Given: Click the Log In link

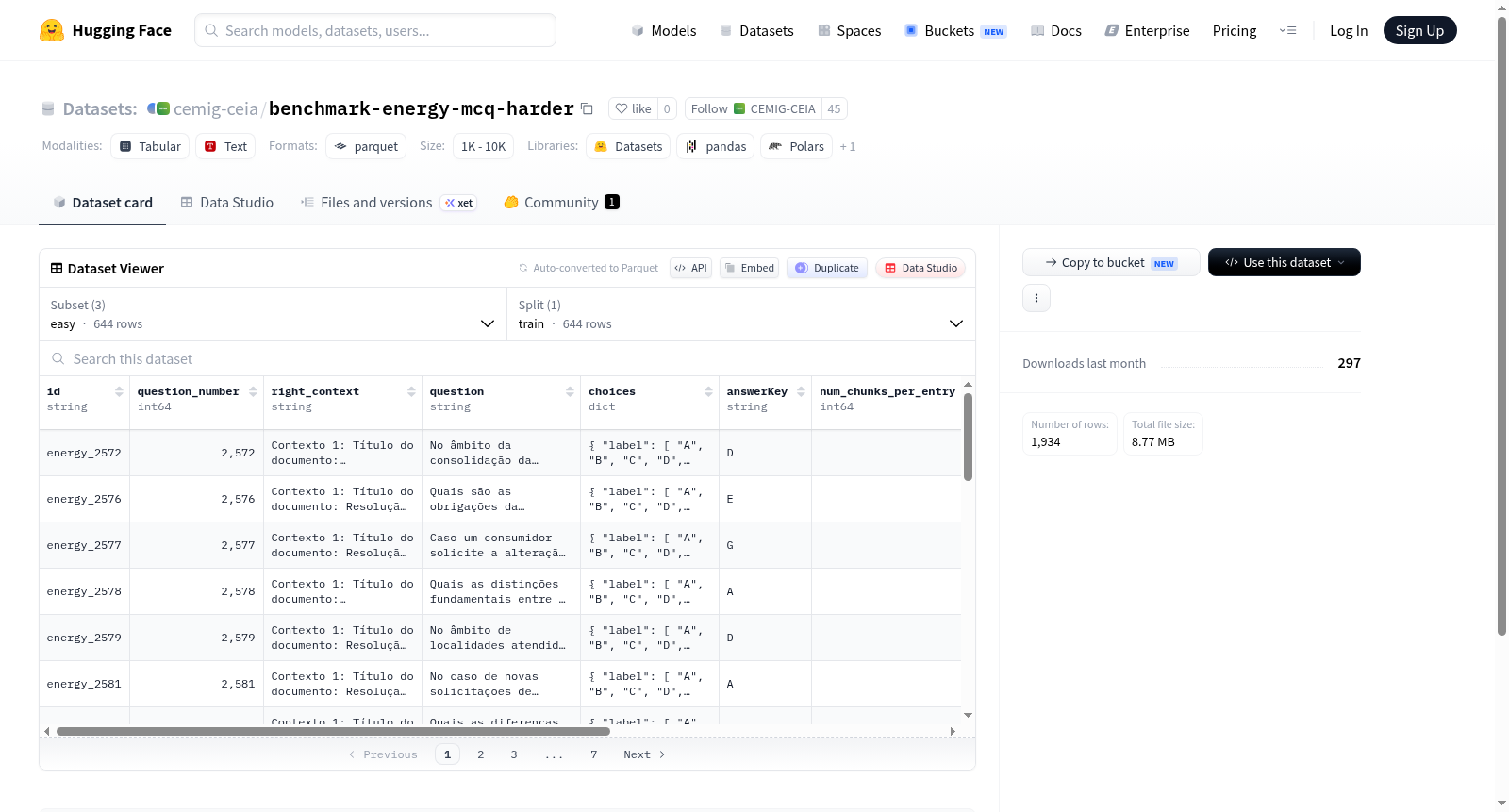Looking at the screenshot, I should [x=1349, y=31].
